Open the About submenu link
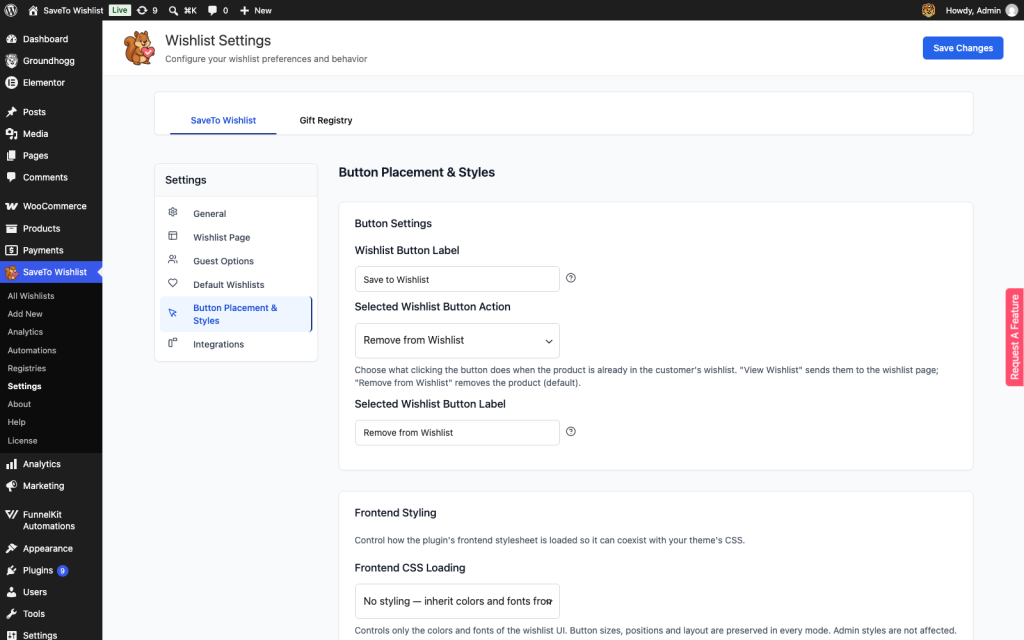Viewport: 1024px width, 640px height. pyautogui.click(x=19, y=404)
